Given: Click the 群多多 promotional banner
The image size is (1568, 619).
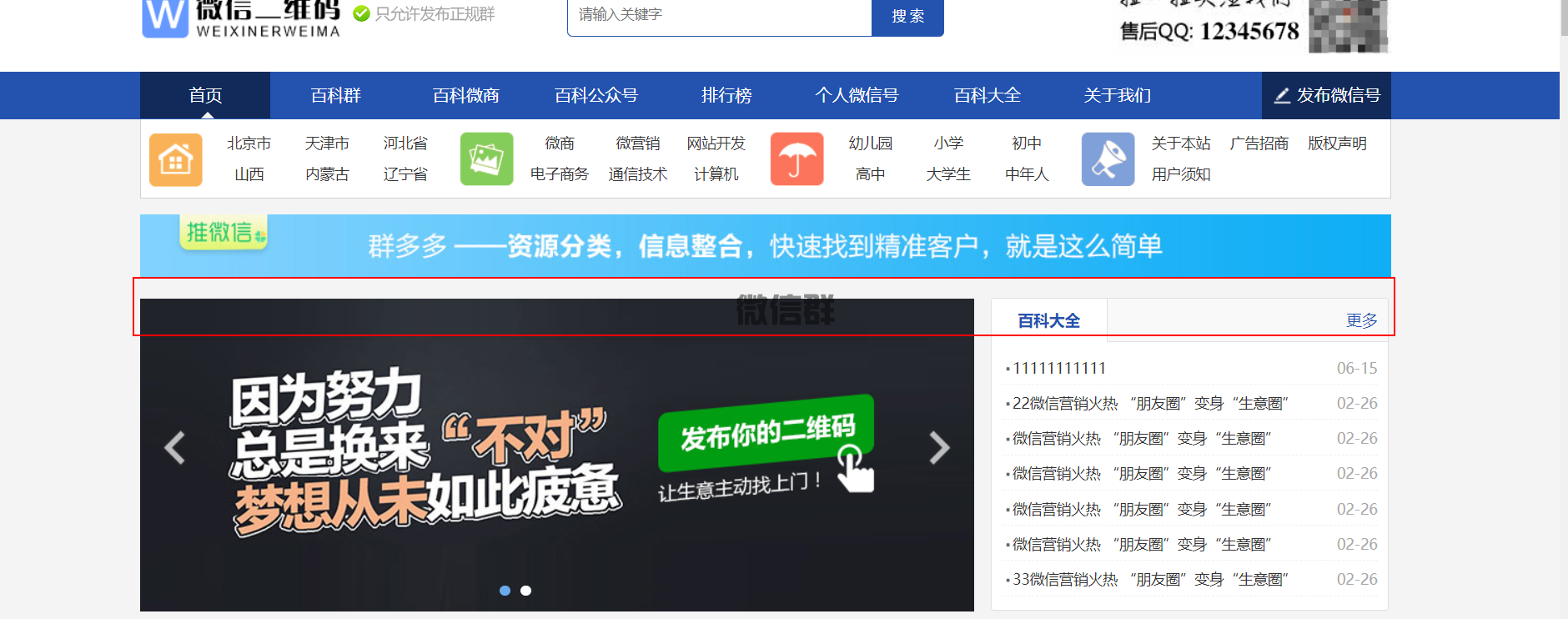Looking at the screenshot, I should point(765,245).
